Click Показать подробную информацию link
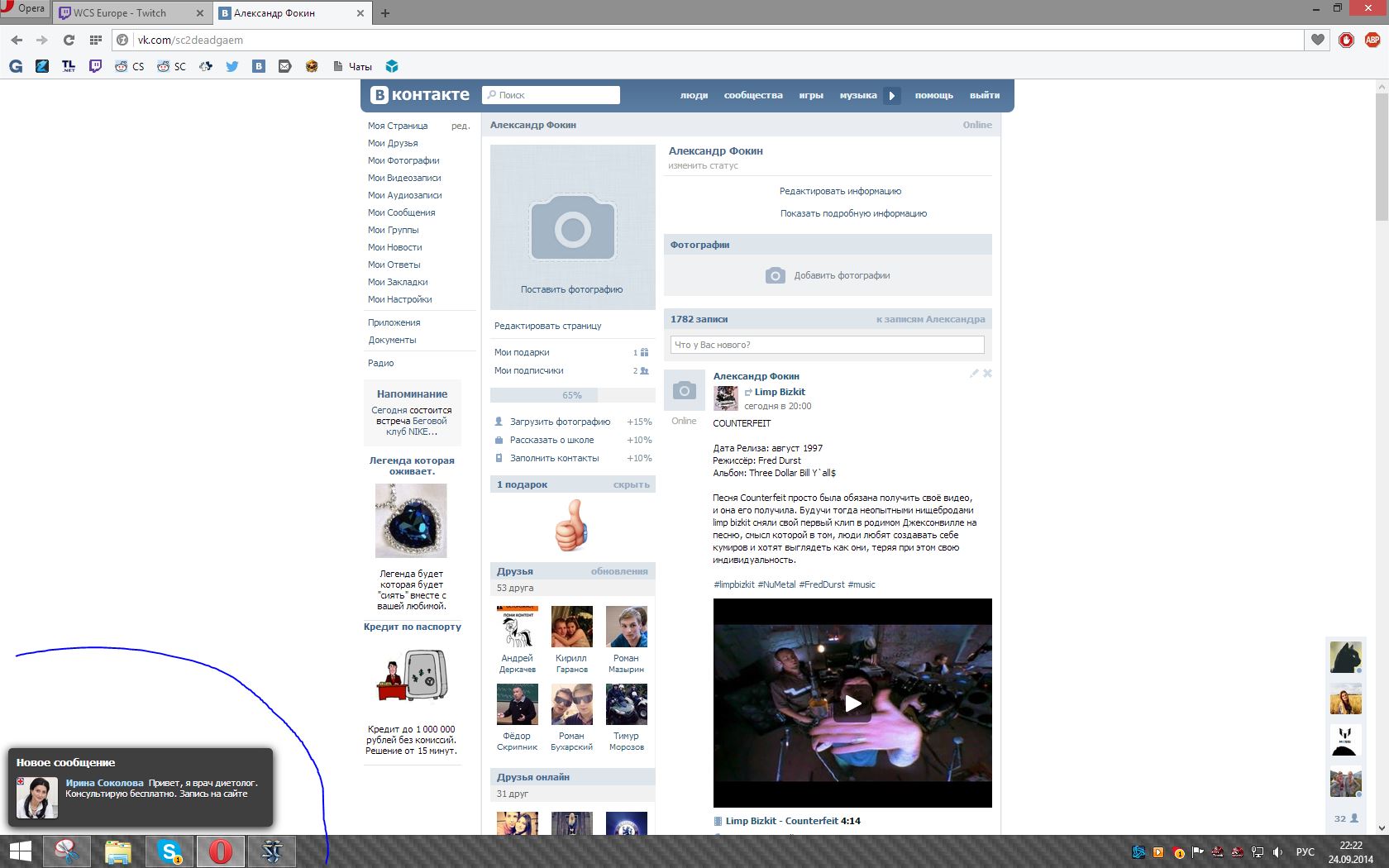 click(x=853, y=213)
